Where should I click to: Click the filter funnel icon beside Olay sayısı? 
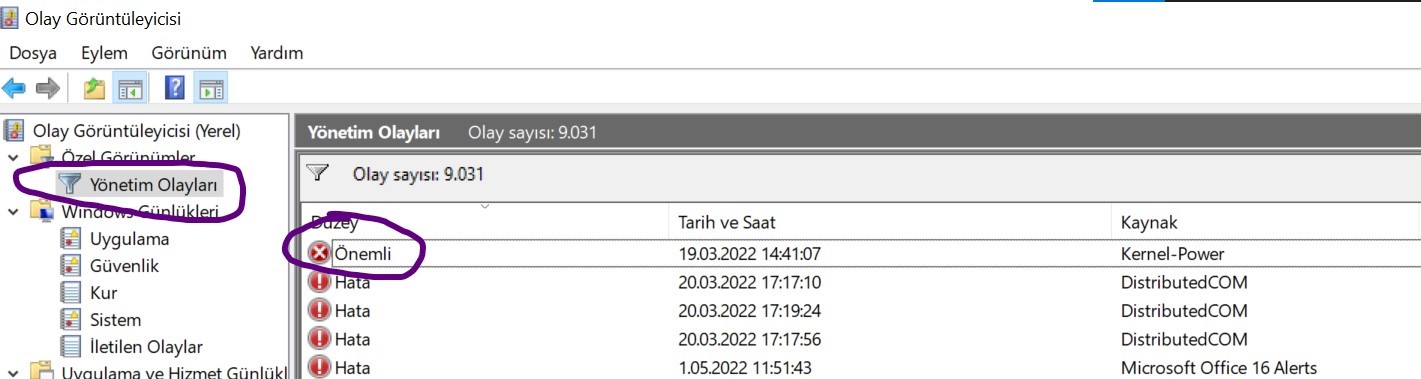318,173
